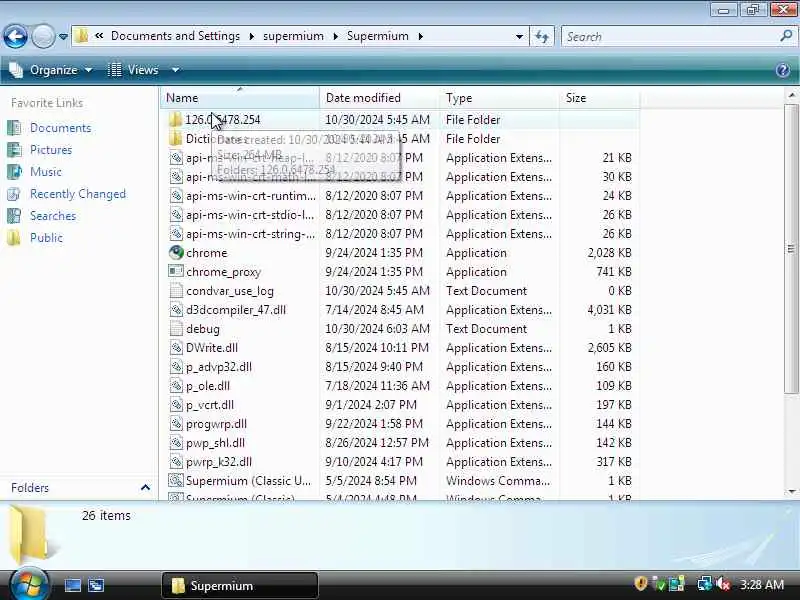
Task: Sort by the Size column header
Action: click(599, 98)
